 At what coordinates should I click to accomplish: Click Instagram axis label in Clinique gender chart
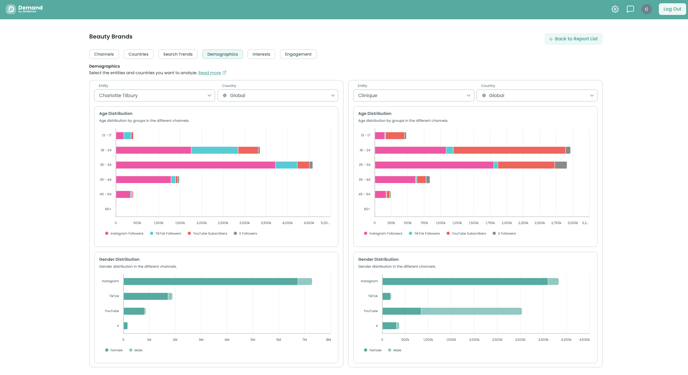coord(369,281)
